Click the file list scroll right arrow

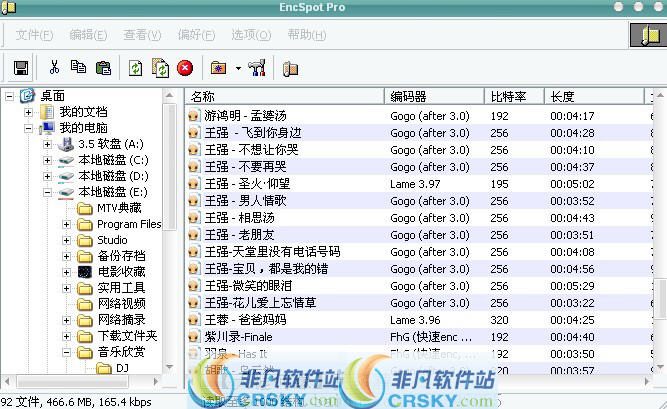point(648,382)
